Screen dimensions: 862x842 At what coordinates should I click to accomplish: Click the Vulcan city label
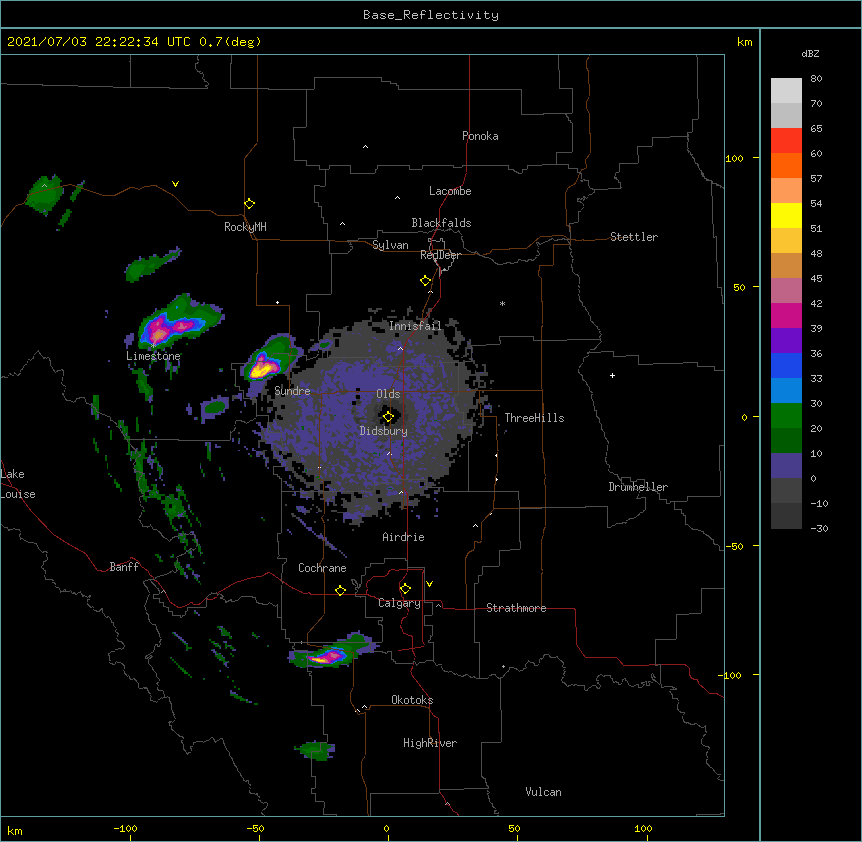click(543, 792)
